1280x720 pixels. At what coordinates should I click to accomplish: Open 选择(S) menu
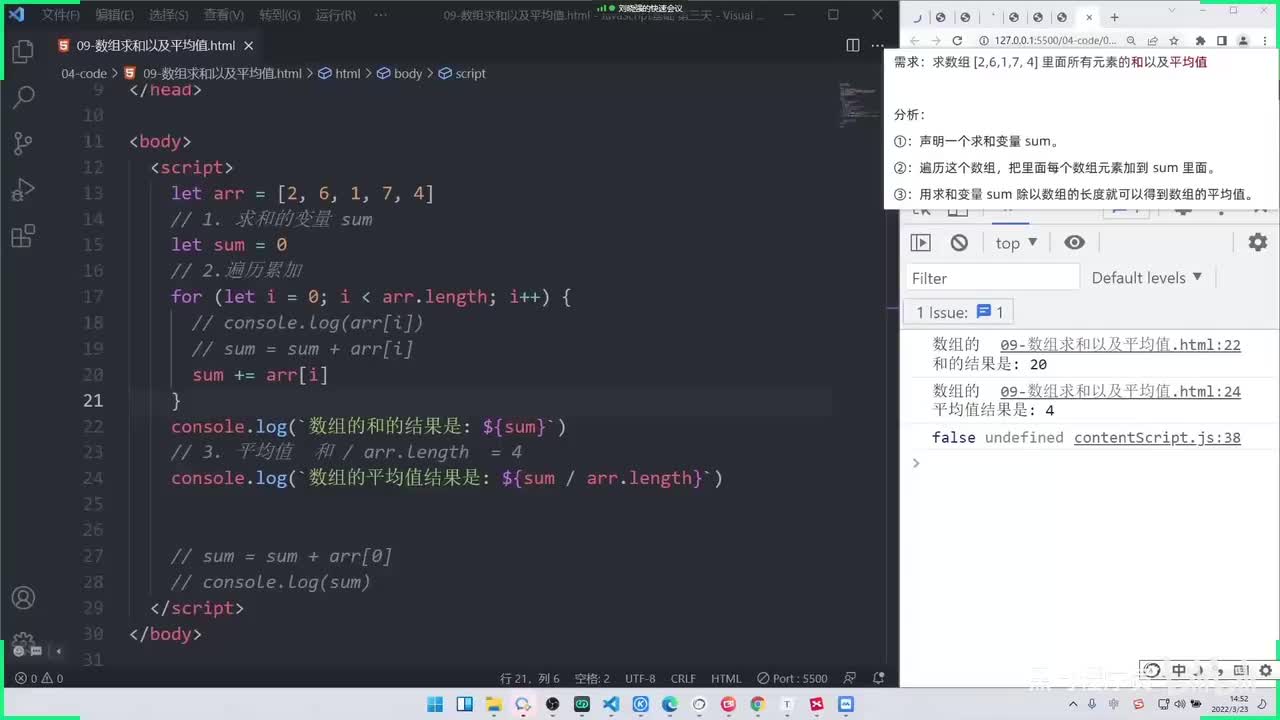(x=168, y=15)
